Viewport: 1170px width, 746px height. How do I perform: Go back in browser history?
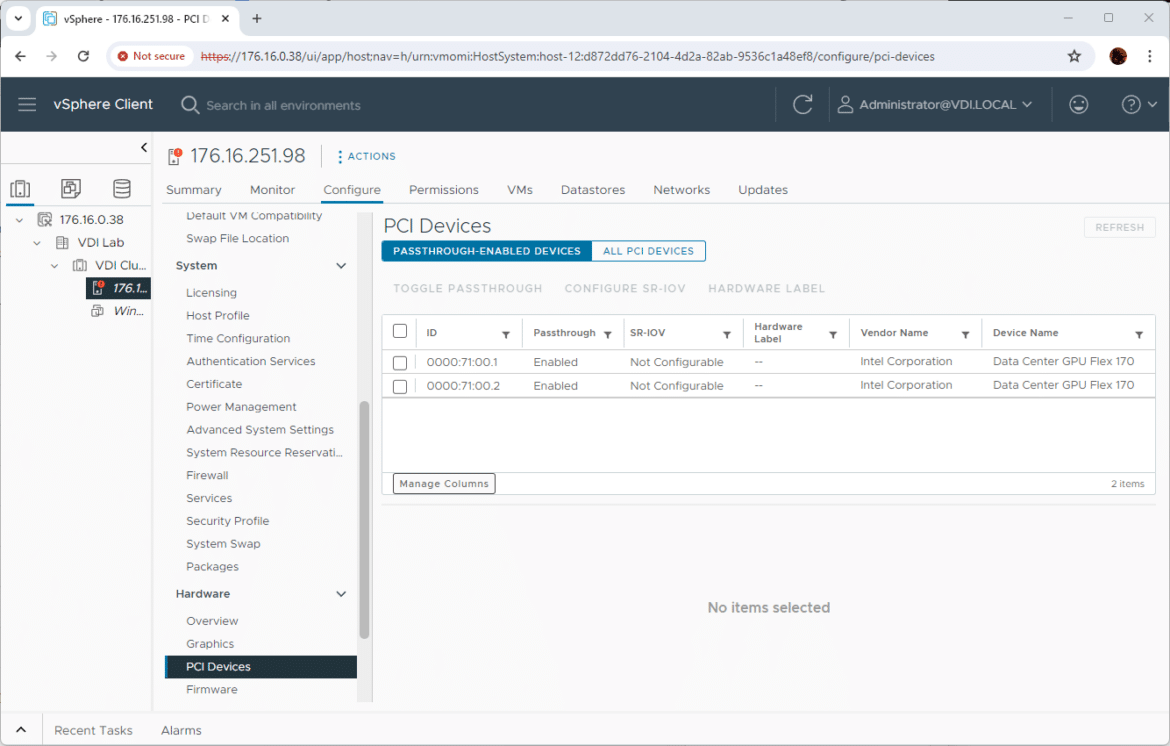(20, 56)
